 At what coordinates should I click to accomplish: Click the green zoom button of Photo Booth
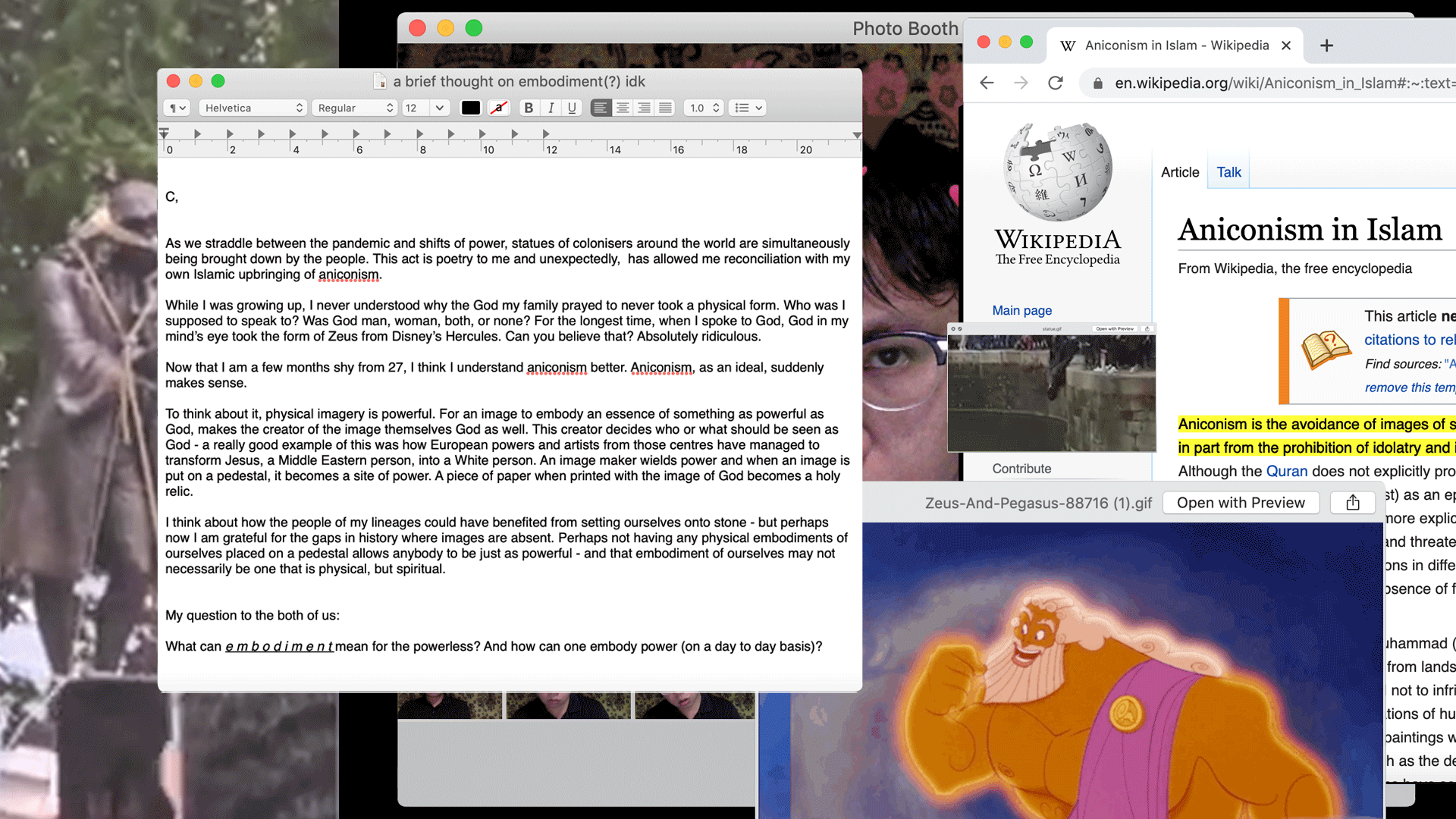(x=474, y=28)
